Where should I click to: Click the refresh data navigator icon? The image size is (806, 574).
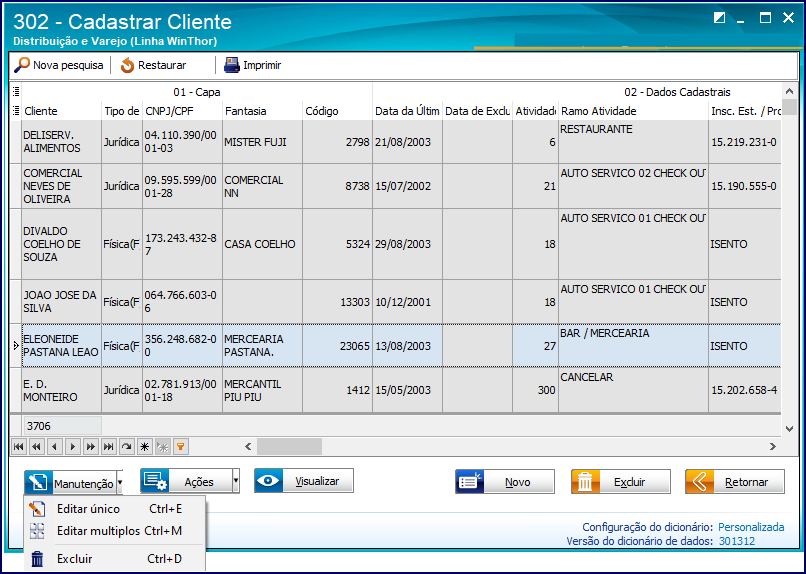pos(126,447)
